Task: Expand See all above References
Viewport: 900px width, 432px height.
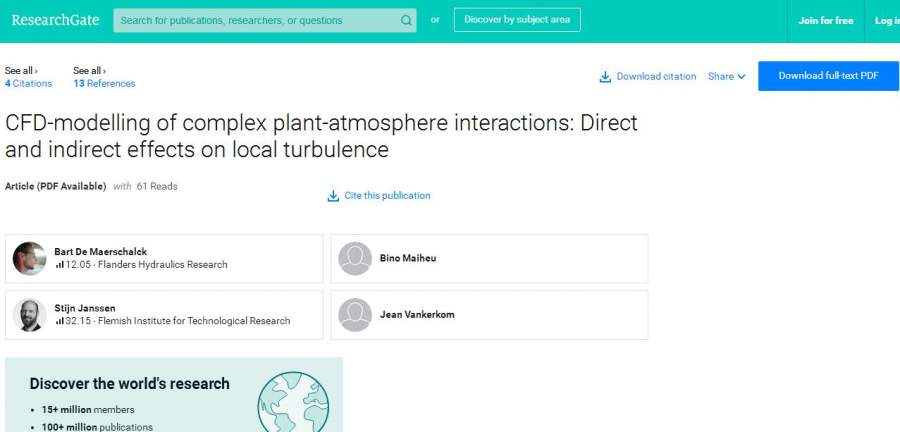Action: coord(89,71)
